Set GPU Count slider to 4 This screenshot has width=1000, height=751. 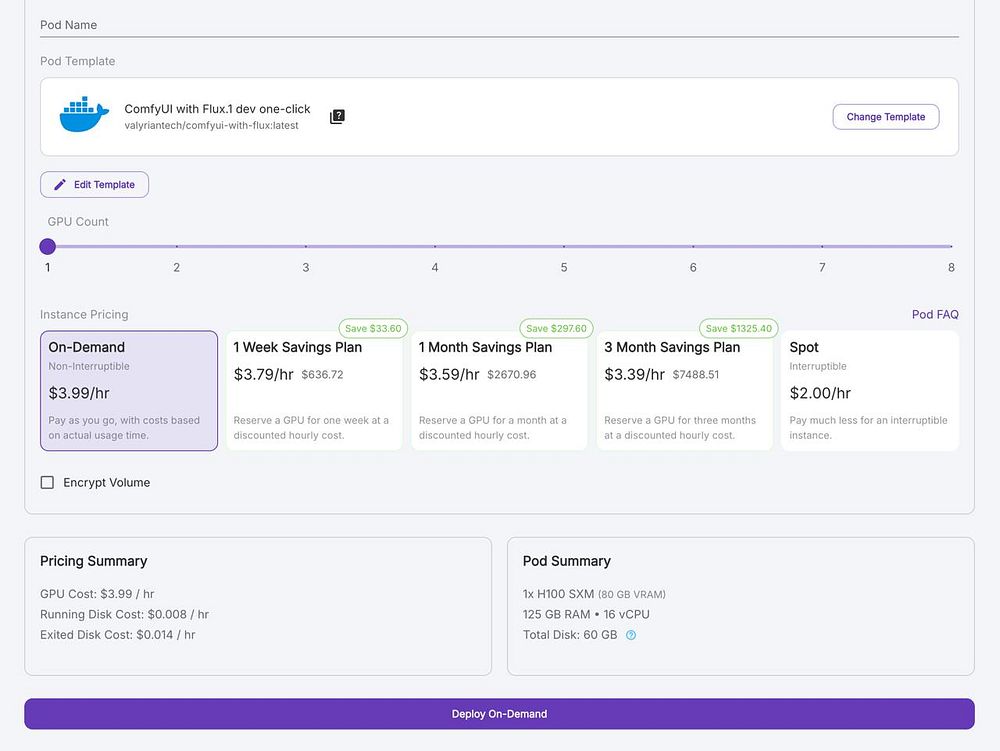click(435, 246)
